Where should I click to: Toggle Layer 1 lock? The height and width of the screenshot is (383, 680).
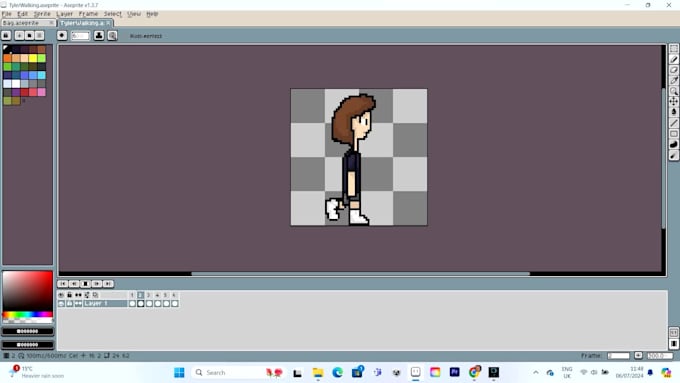69,304
